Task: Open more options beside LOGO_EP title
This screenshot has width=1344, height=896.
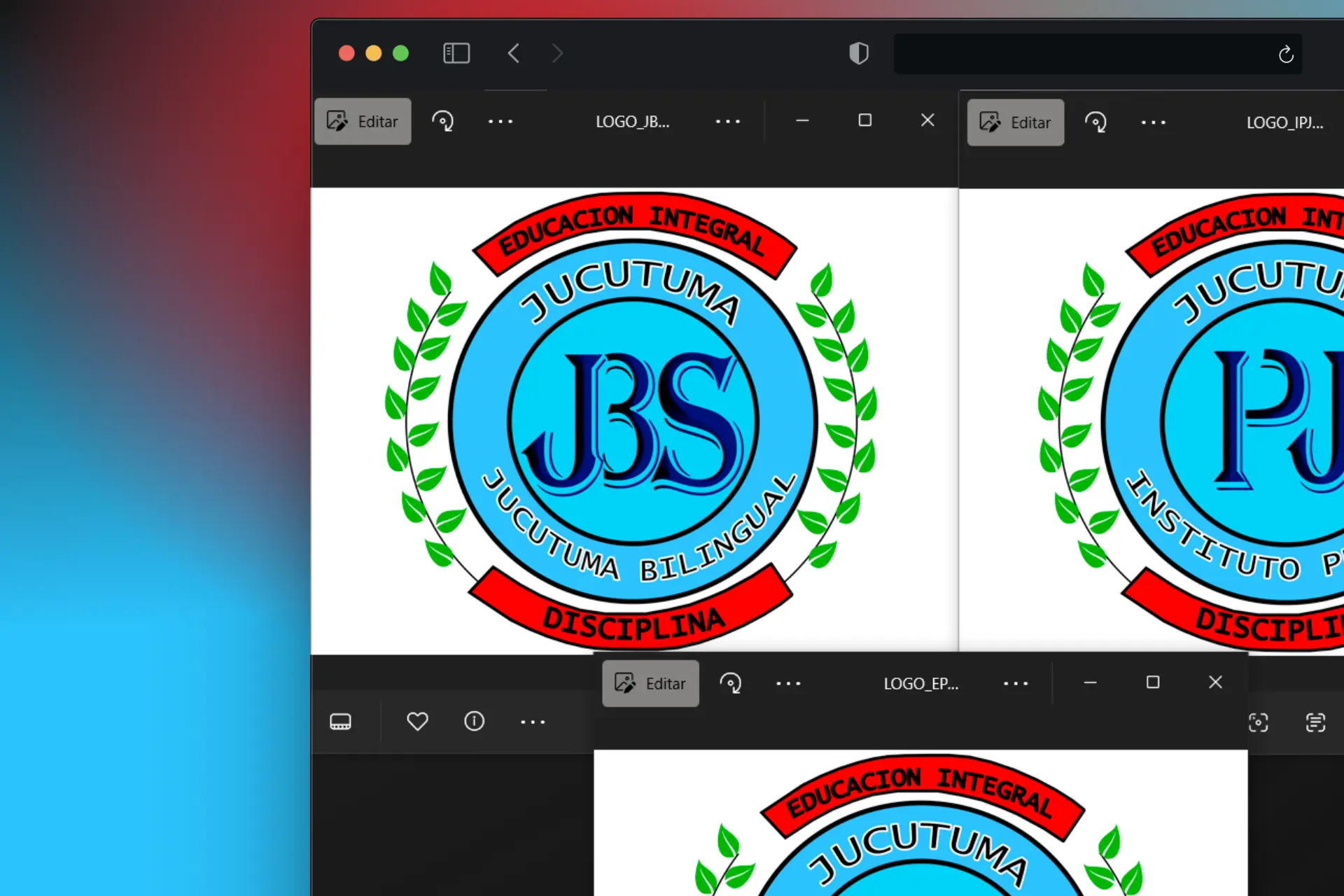Action: [1016, 683]
